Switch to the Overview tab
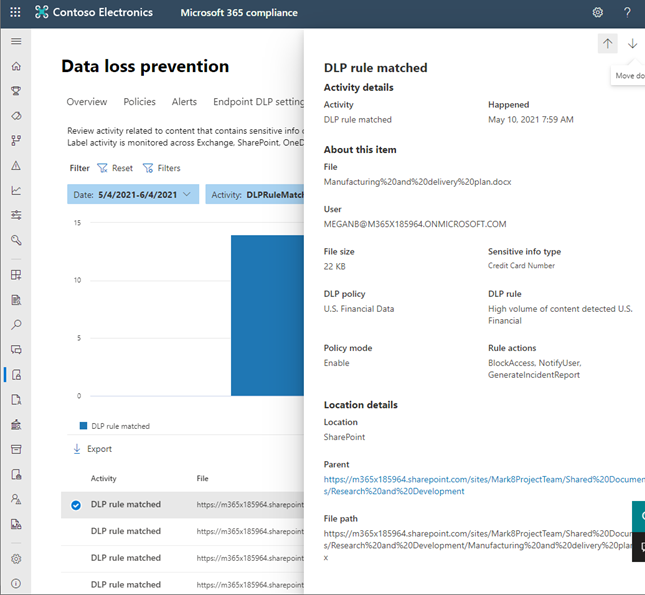The width and height of the screenshot is (645, 595). pos(87,102)
